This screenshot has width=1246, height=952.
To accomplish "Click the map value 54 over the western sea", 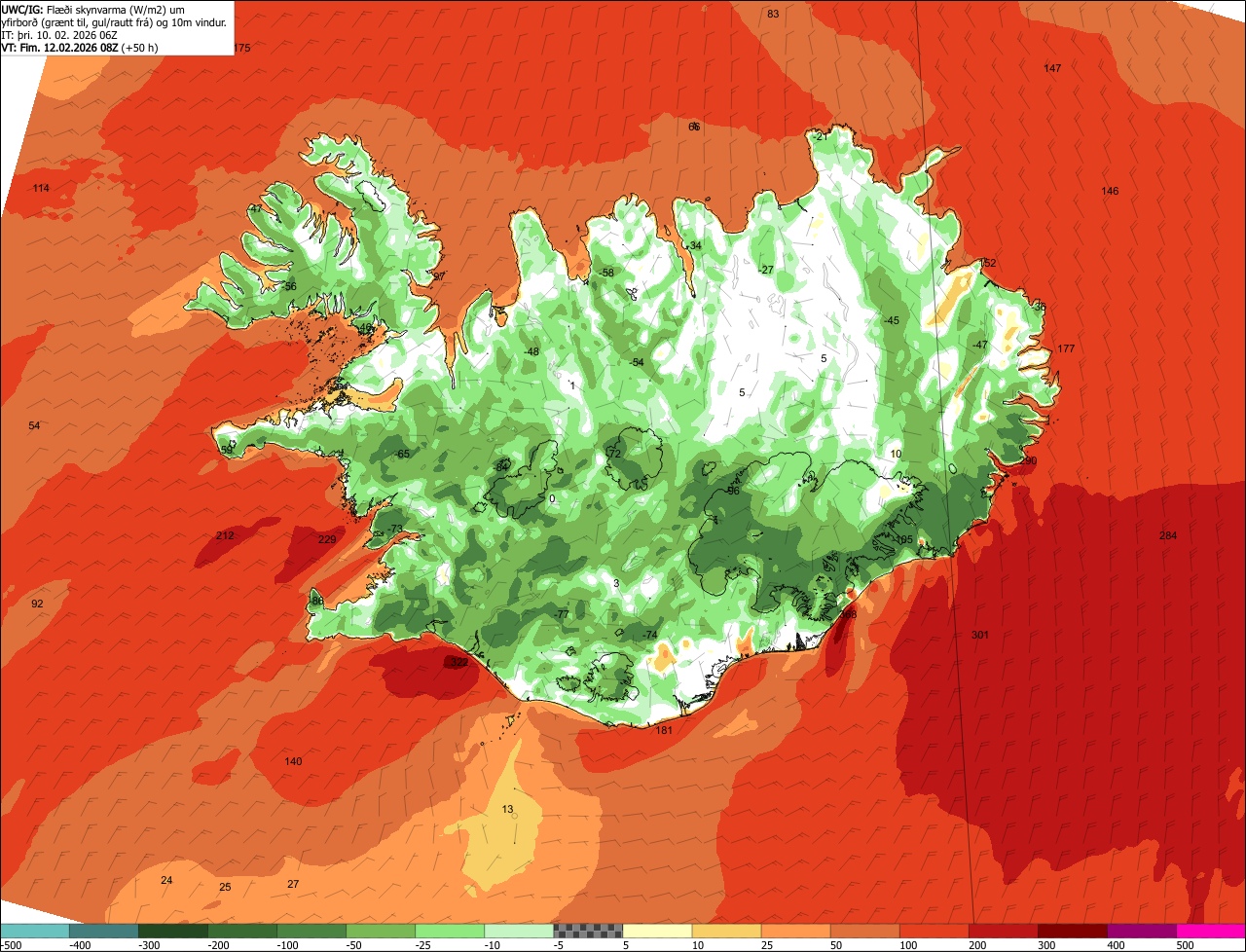I will [x=34, y=425].
